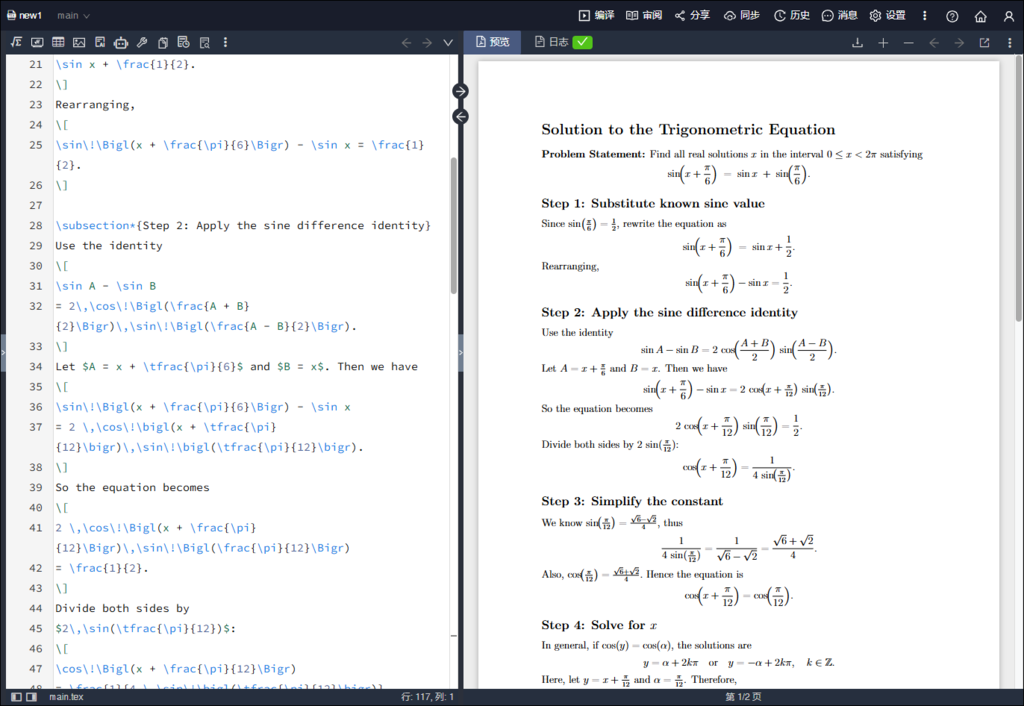
Task: Open preview pane more options dots
Action: 1010,42
